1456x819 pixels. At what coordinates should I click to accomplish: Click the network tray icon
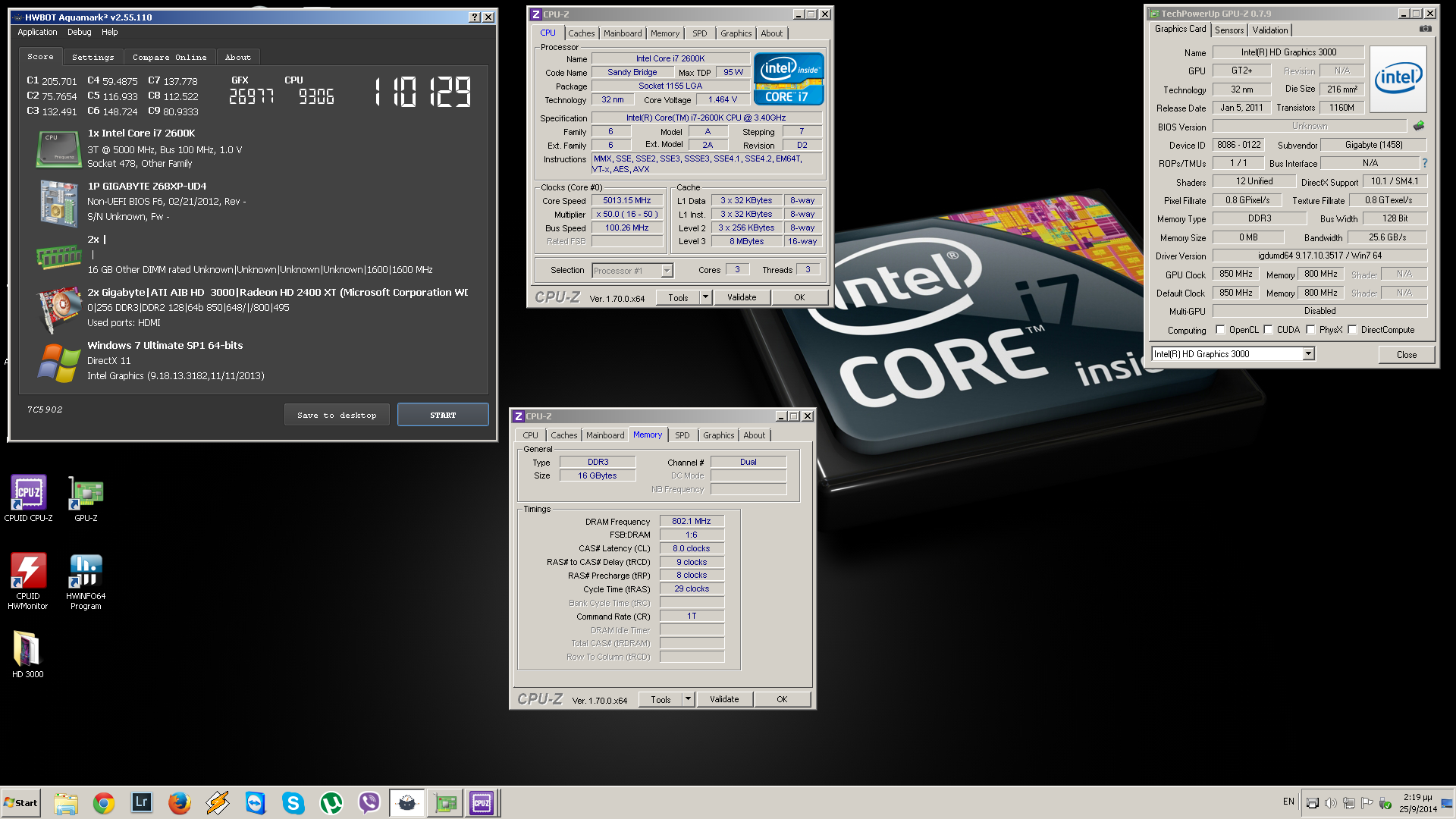pos(1348,803)
